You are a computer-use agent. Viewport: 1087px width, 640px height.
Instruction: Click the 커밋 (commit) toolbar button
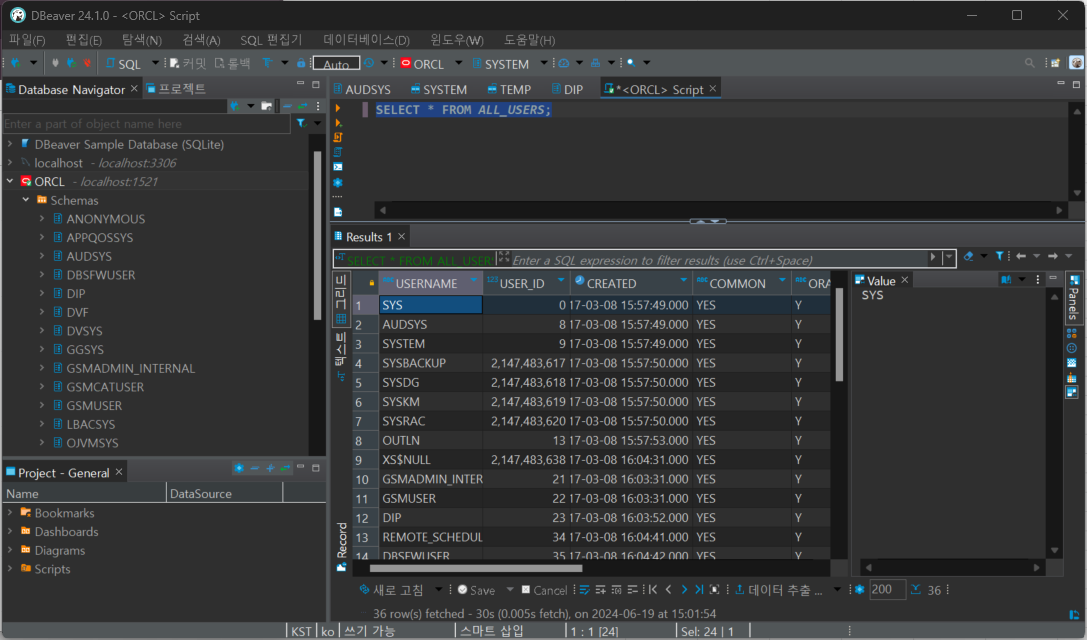coord(187,63)
